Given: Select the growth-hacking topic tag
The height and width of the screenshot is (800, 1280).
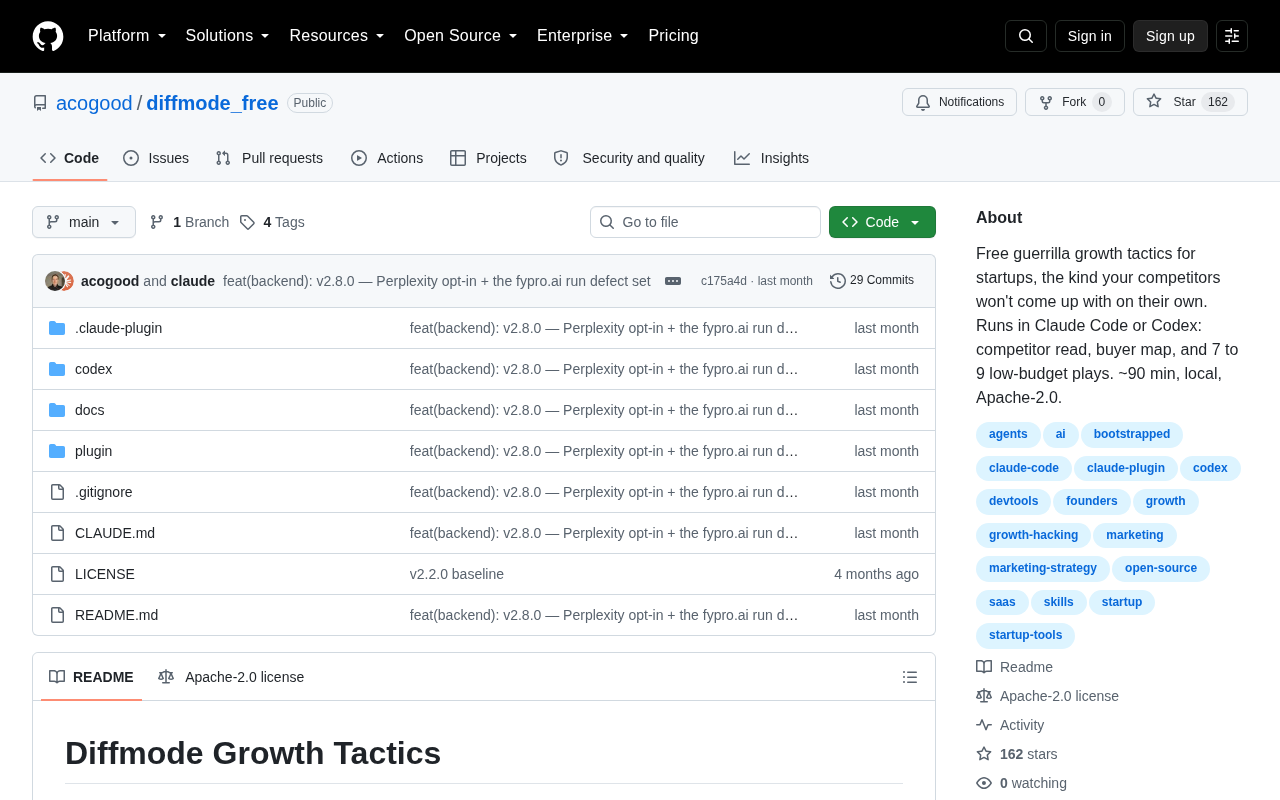Looking at the screenshot, I should pos(1033,535).
